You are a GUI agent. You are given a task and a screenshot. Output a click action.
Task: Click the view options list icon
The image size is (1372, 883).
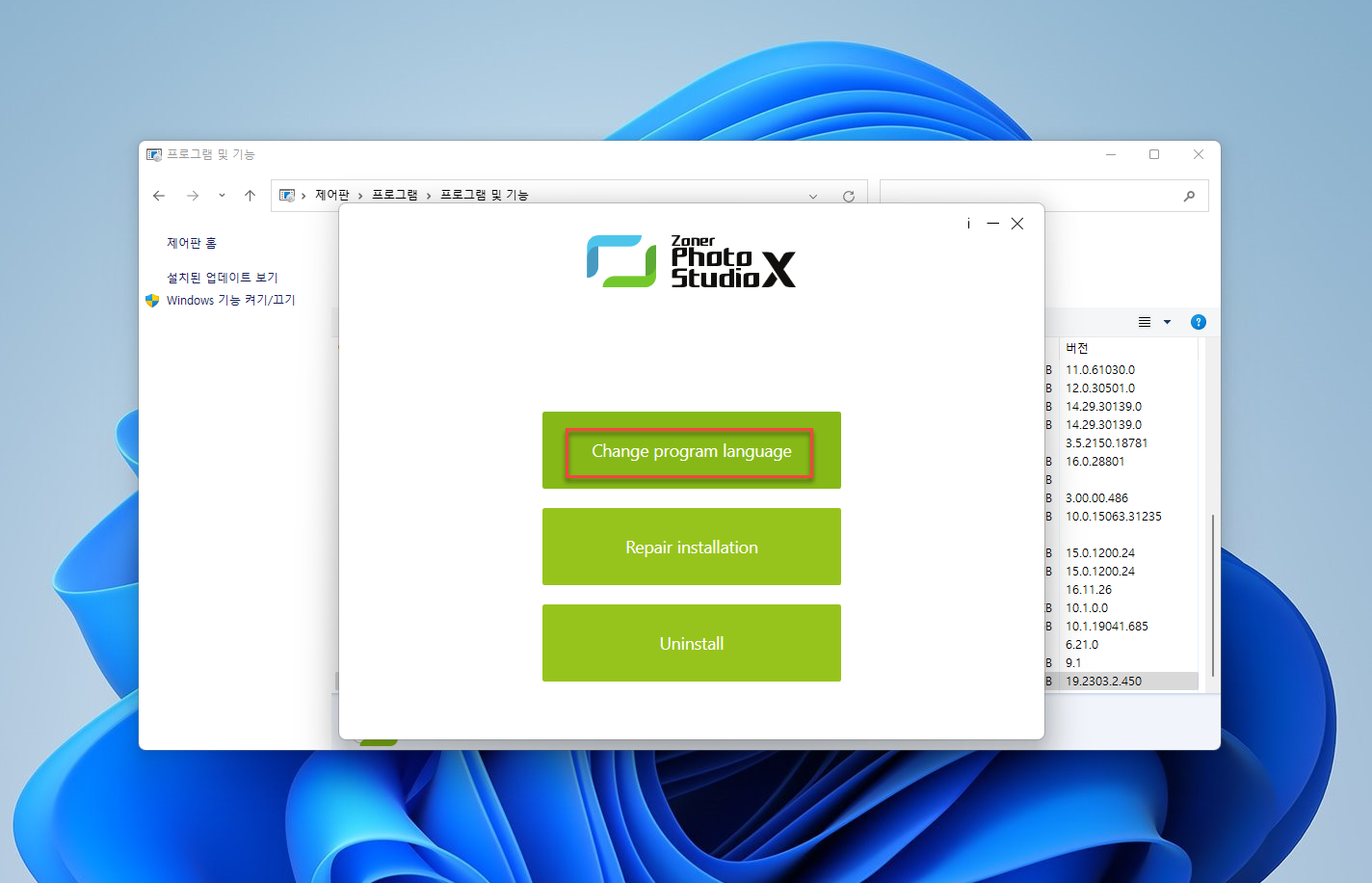click(1145, 322)
